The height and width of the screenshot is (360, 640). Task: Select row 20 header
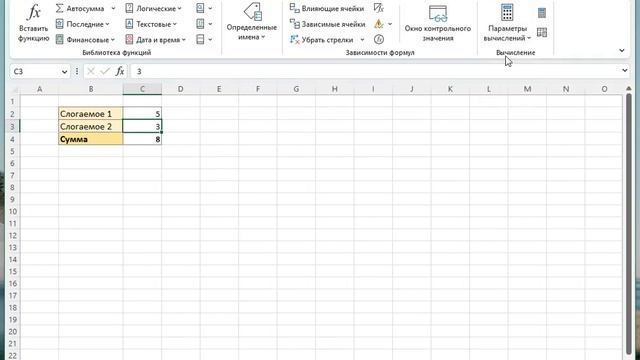[x=13, y=331]
